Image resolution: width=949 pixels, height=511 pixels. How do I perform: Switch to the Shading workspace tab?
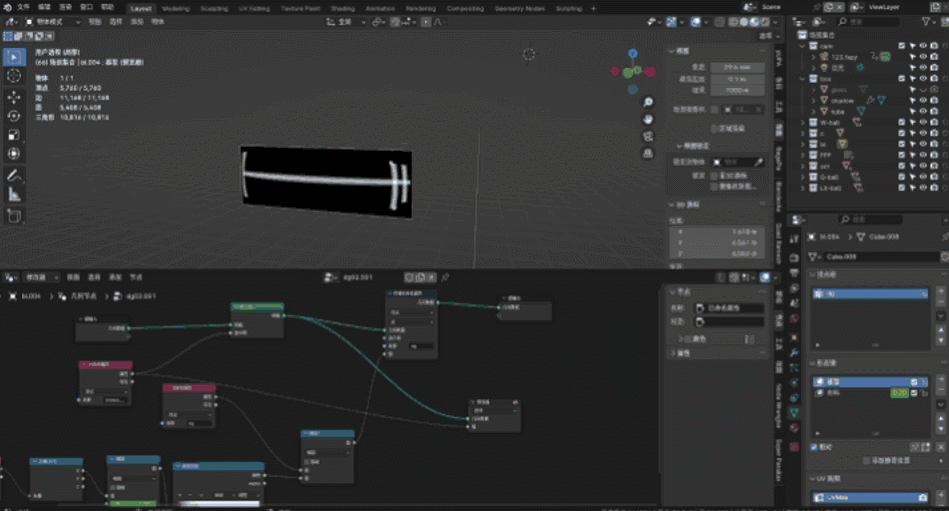[x=343, y=8]
